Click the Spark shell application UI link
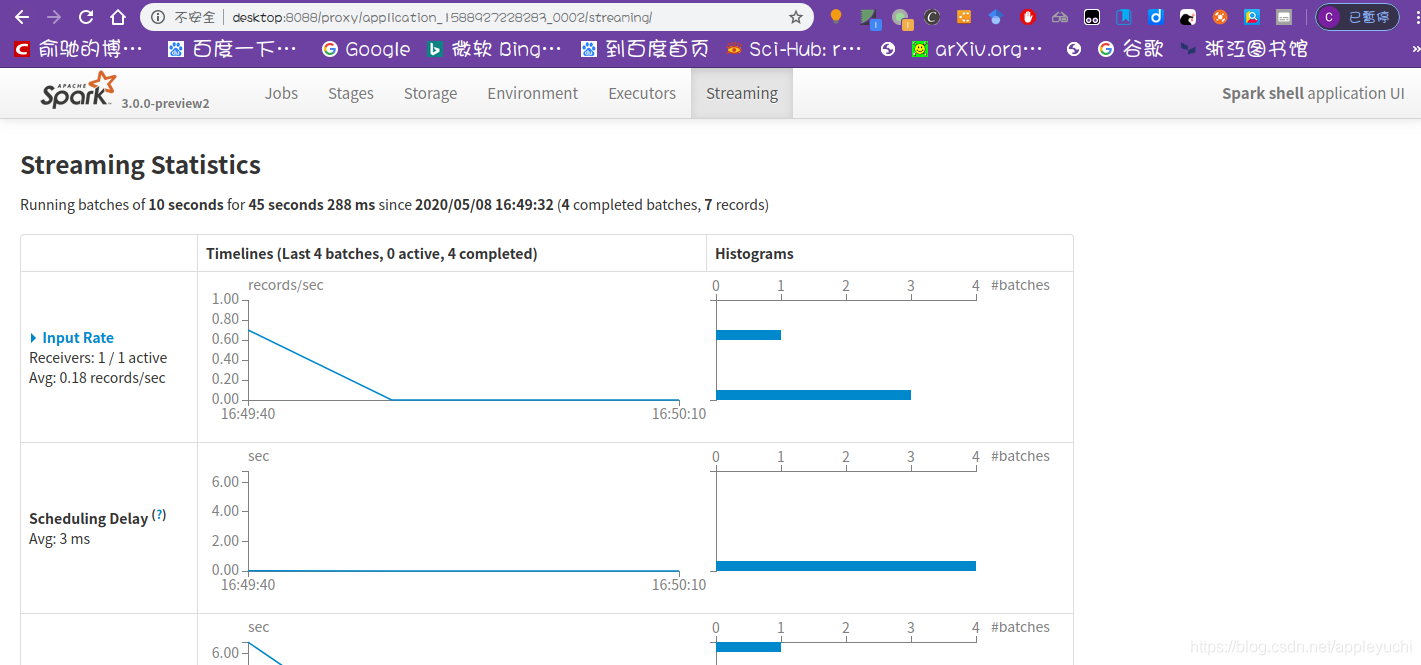This screenshot has width=1421, height=665. (1313, 92)
